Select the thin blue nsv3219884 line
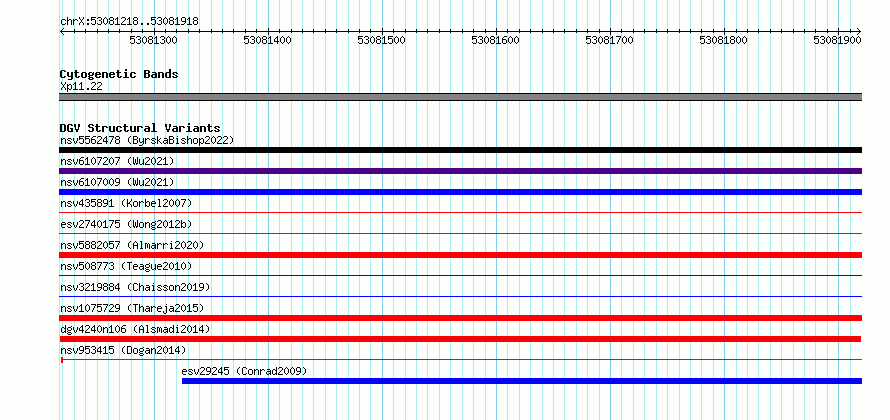This screenshot has width=890, height=420. 460,297
